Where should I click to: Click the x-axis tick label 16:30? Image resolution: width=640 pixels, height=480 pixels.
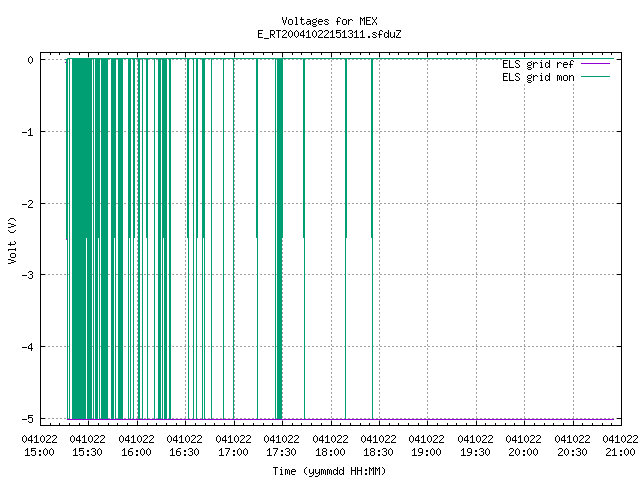pos(184,452)
